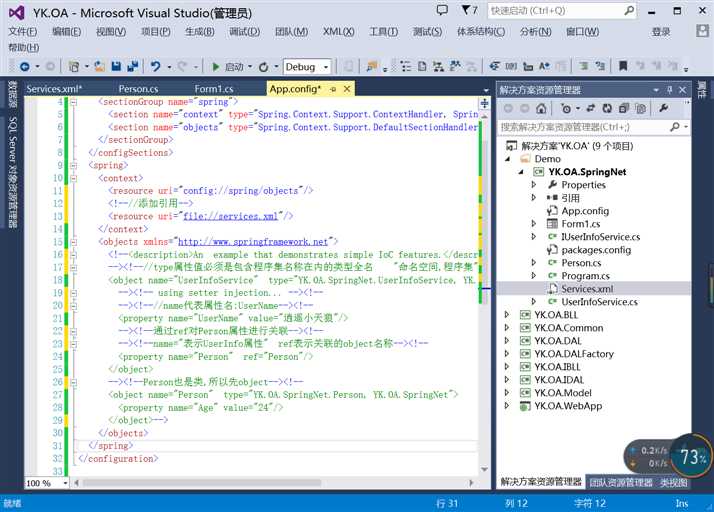Click the feedback speech bubble icon
The image size is (714, 512).
pyautogui.click(x=442, y=10)
